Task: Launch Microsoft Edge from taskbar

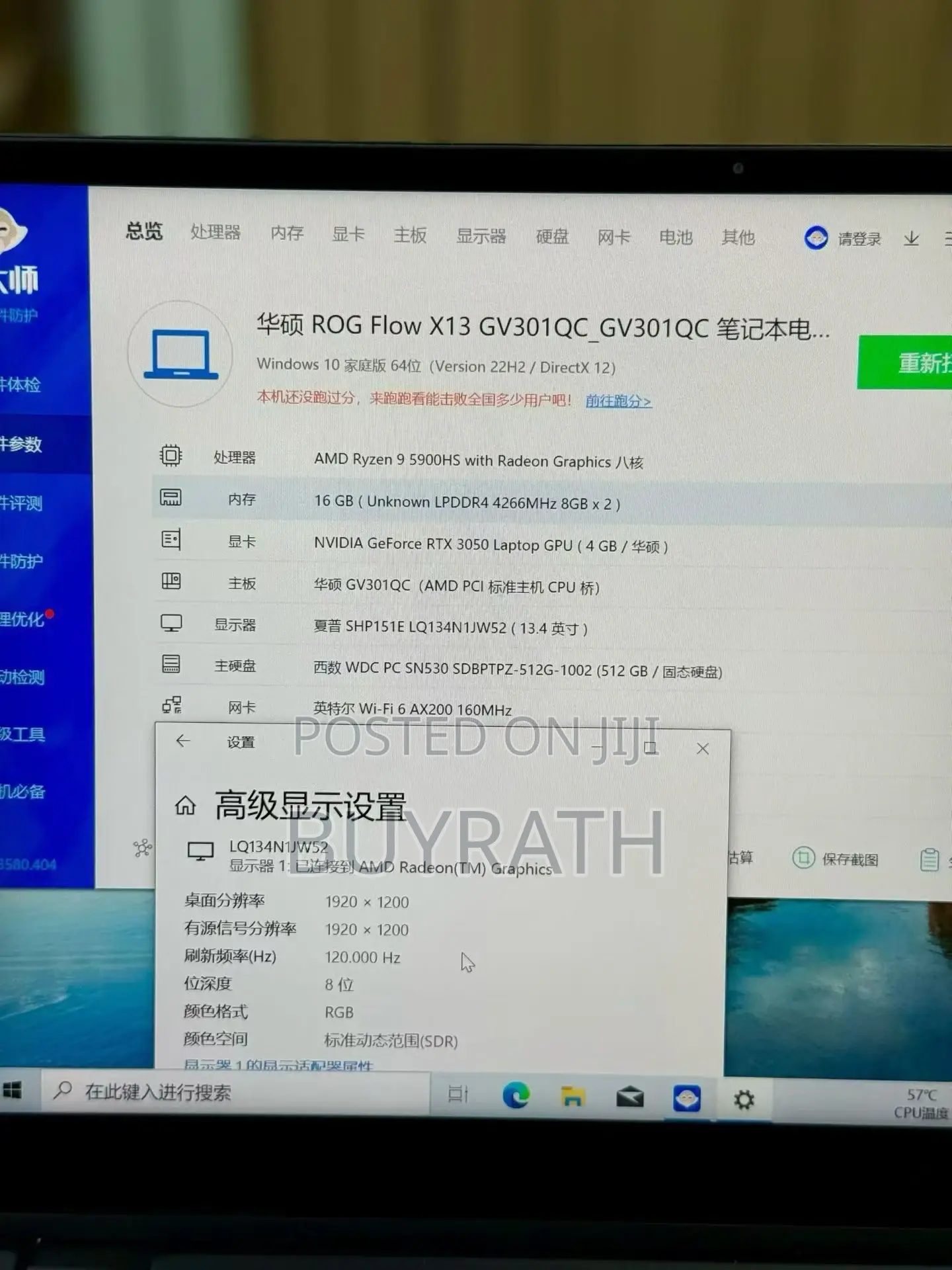Action: tap(516, 1096)
